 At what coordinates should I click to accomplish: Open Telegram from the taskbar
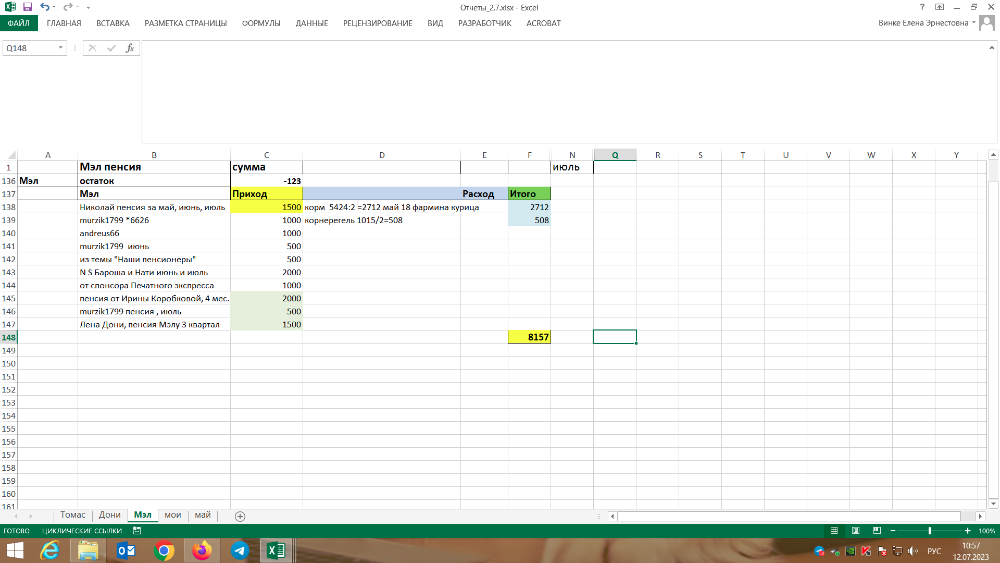point(240,550)
